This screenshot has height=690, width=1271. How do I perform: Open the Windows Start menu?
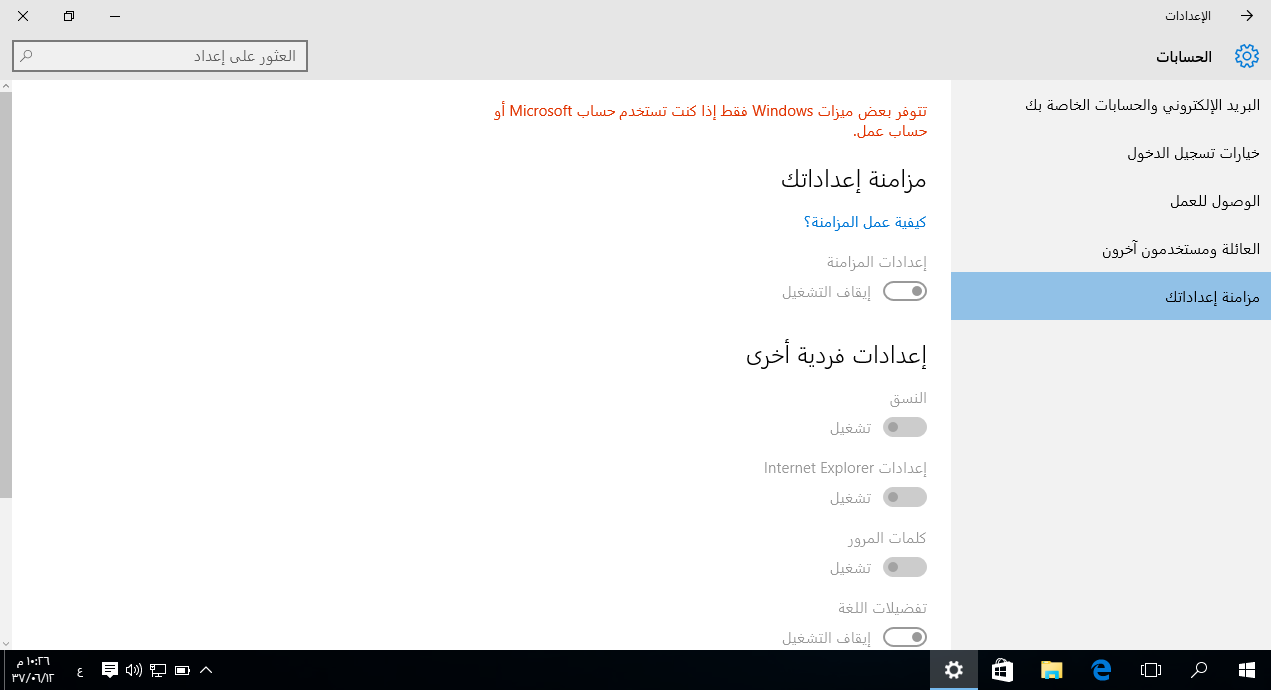pos(1247,670)
